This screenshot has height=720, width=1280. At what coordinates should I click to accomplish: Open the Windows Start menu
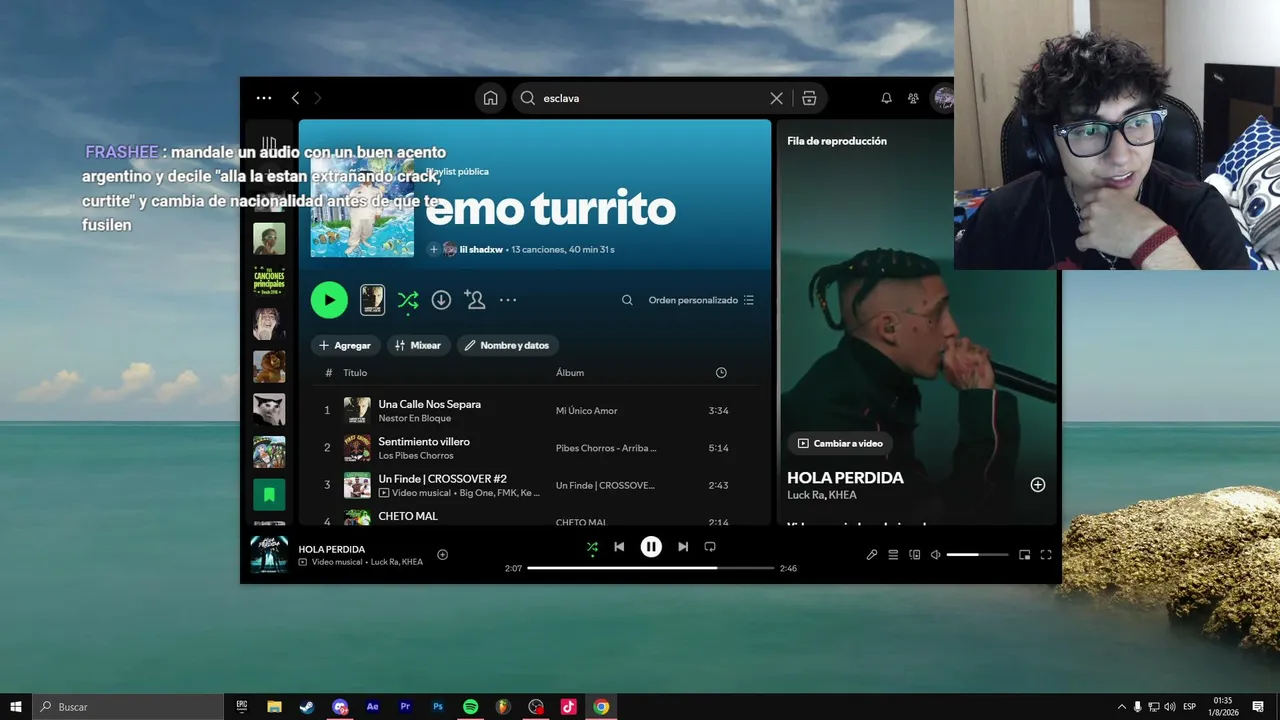click(16, 707)
